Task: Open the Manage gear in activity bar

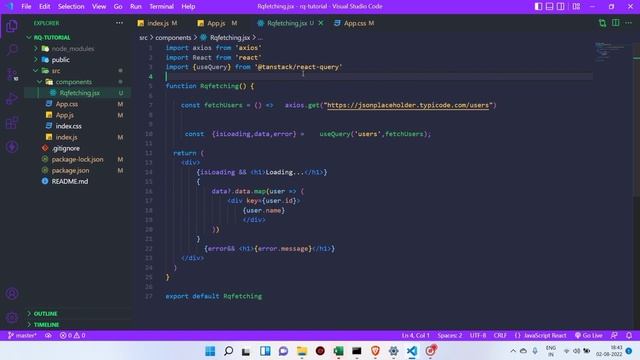Action: point(12,317)
